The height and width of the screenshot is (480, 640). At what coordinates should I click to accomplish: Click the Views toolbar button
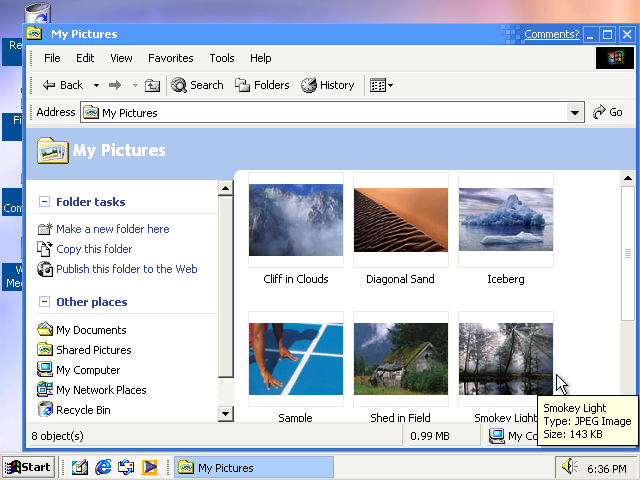click(x=378, y=85)
